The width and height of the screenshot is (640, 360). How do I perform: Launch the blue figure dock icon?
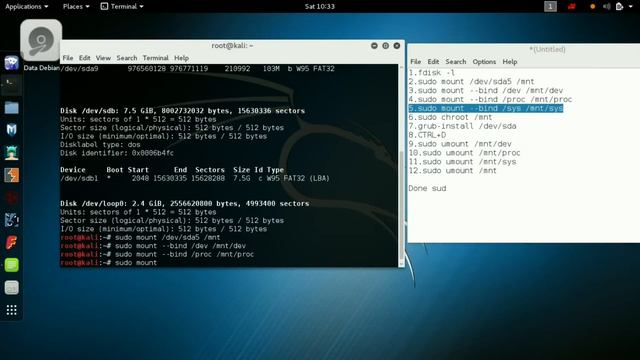tap(11, 220)
